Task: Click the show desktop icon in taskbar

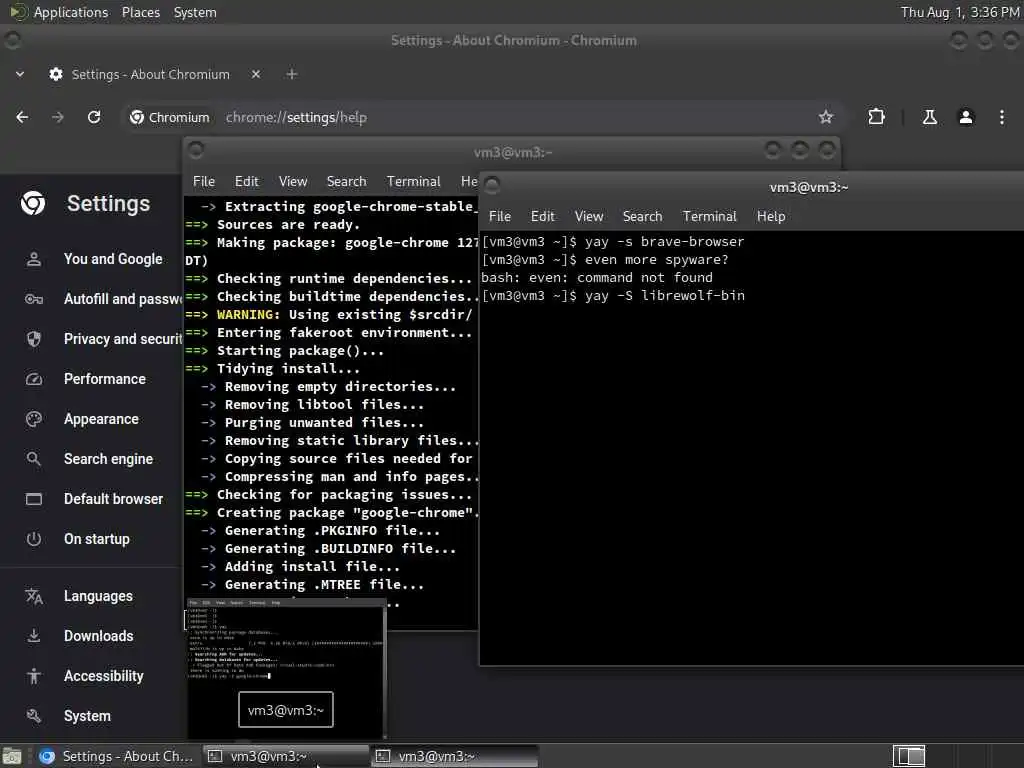Action: point(12,757)
